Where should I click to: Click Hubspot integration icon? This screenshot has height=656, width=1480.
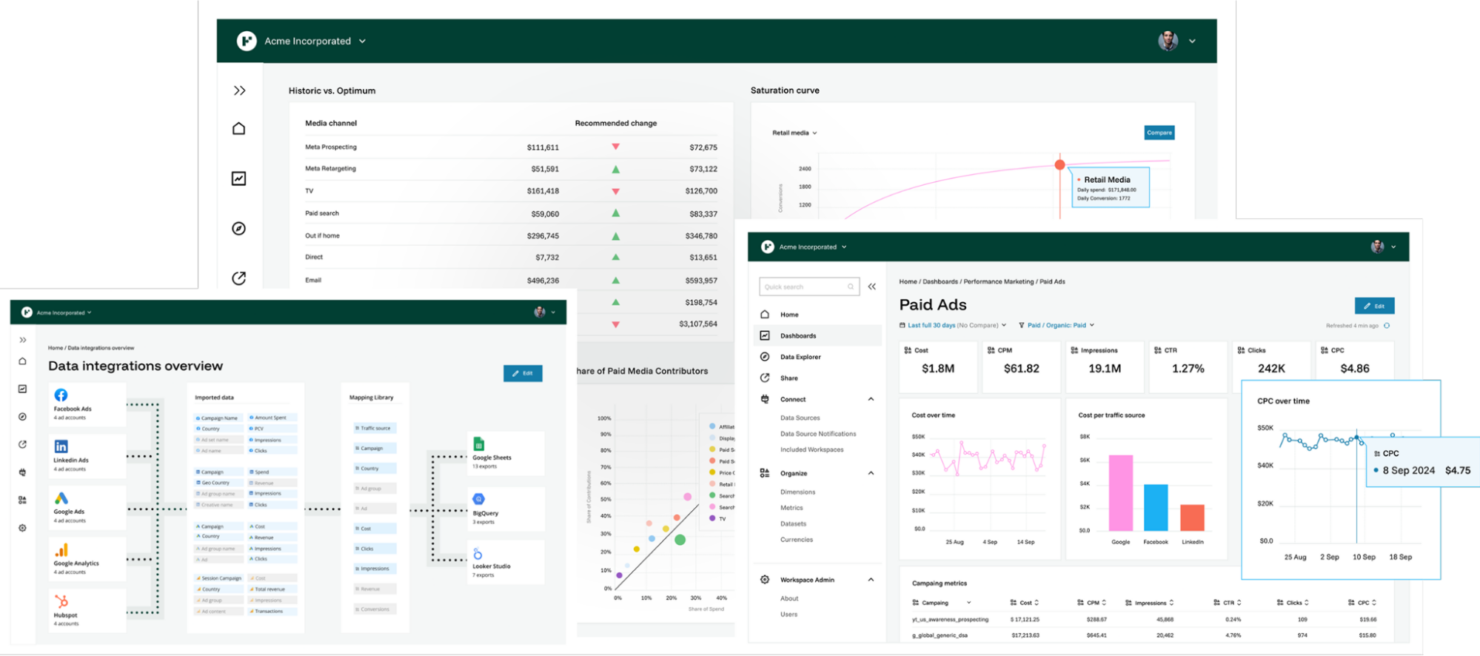[x=61, y=602]
